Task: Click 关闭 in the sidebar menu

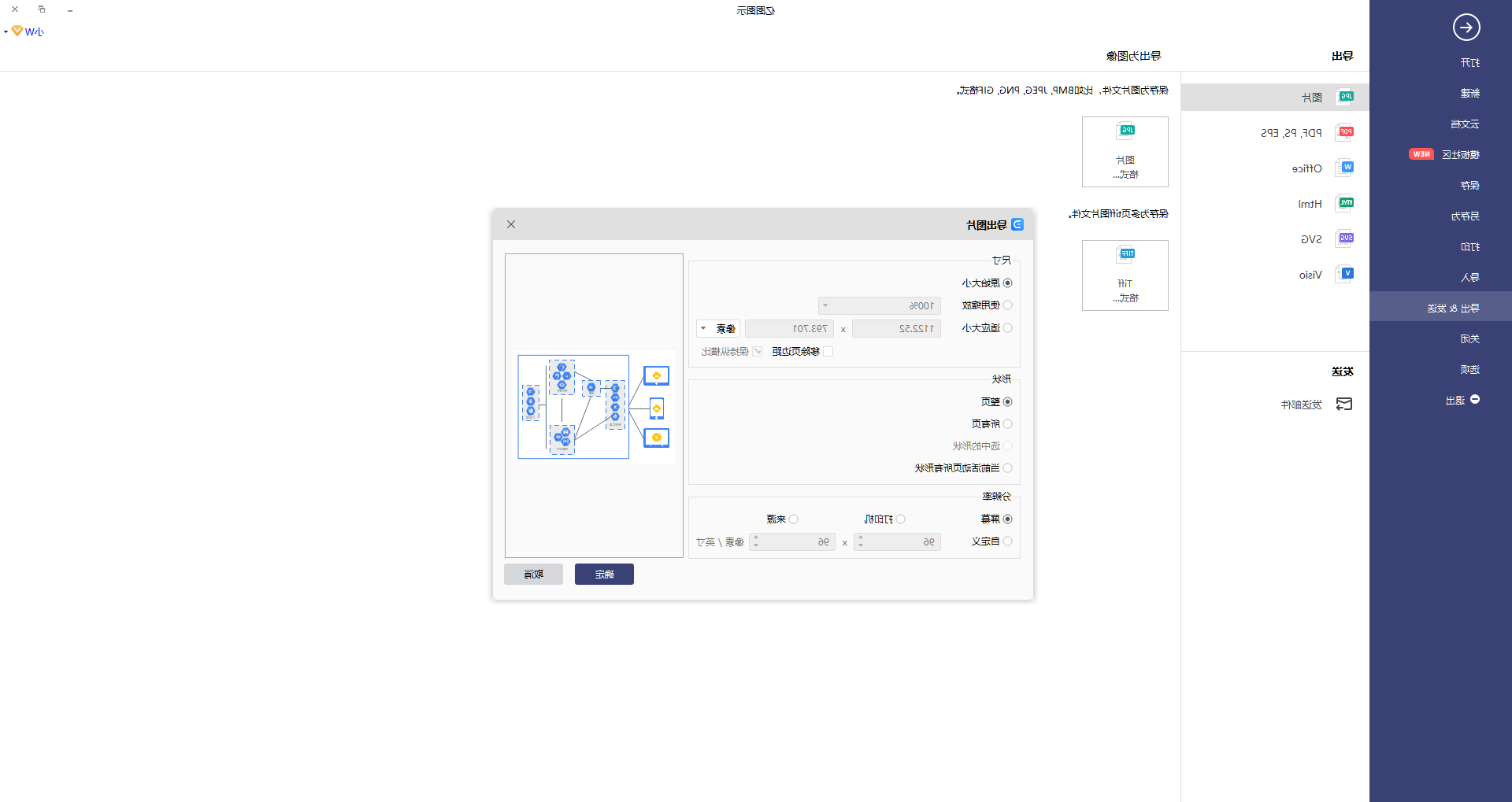Action: click(x=1469, y=339)
